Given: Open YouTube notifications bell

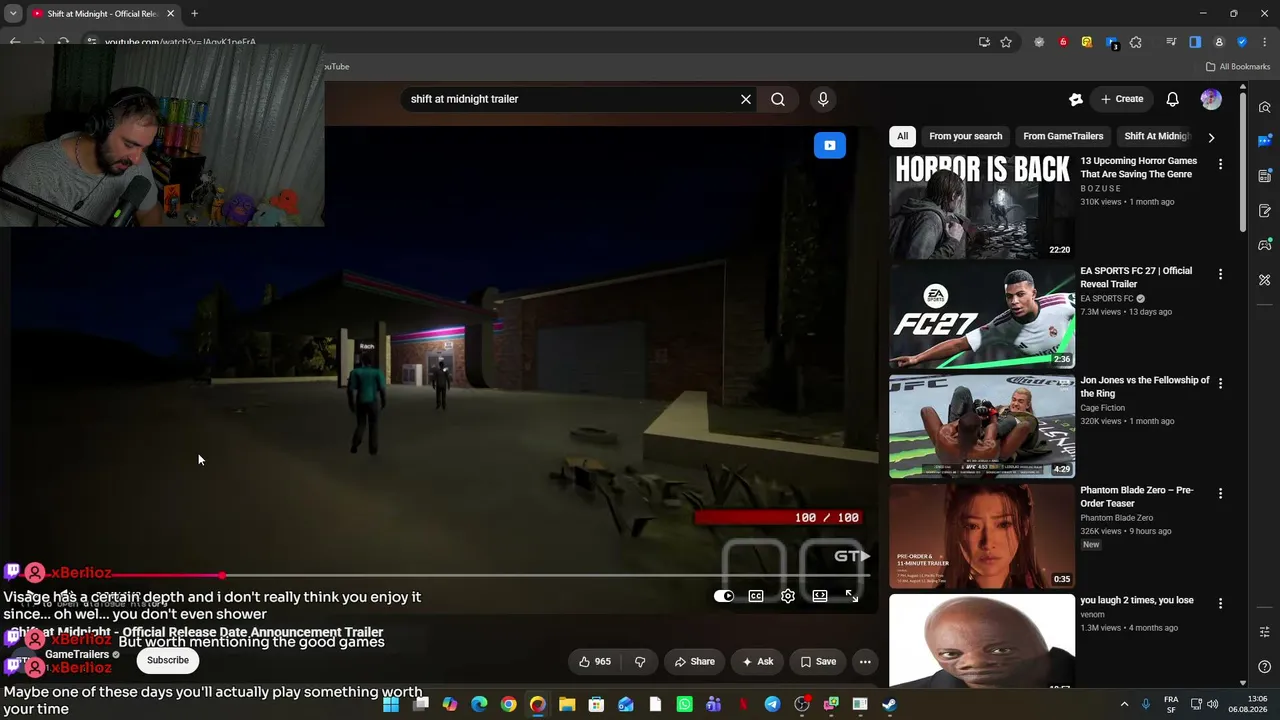Looking at the screenshot, I should point(1173,99).
